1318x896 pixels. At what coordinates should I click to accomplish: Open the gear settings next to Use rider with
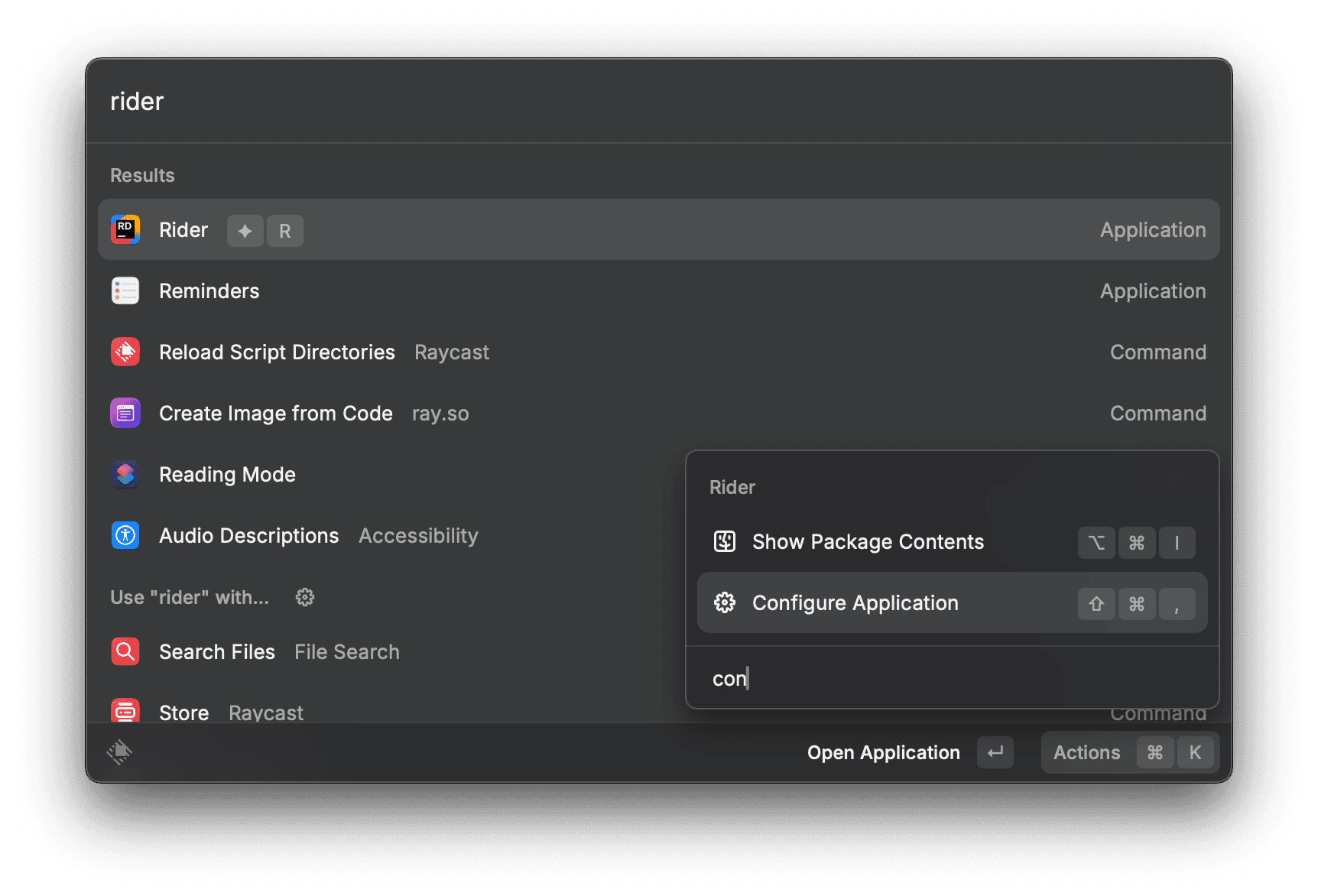pos(304,597)
